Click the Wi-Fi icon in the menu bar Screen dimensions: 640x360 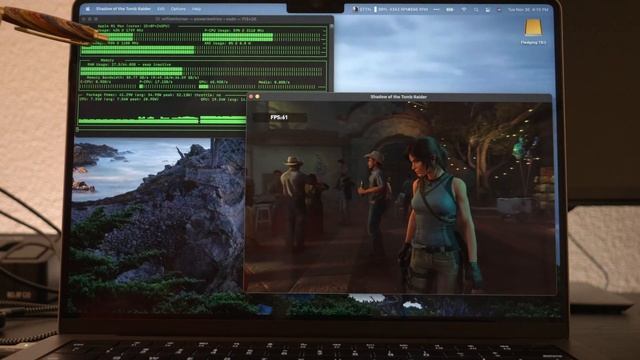[x=464, y=9]
